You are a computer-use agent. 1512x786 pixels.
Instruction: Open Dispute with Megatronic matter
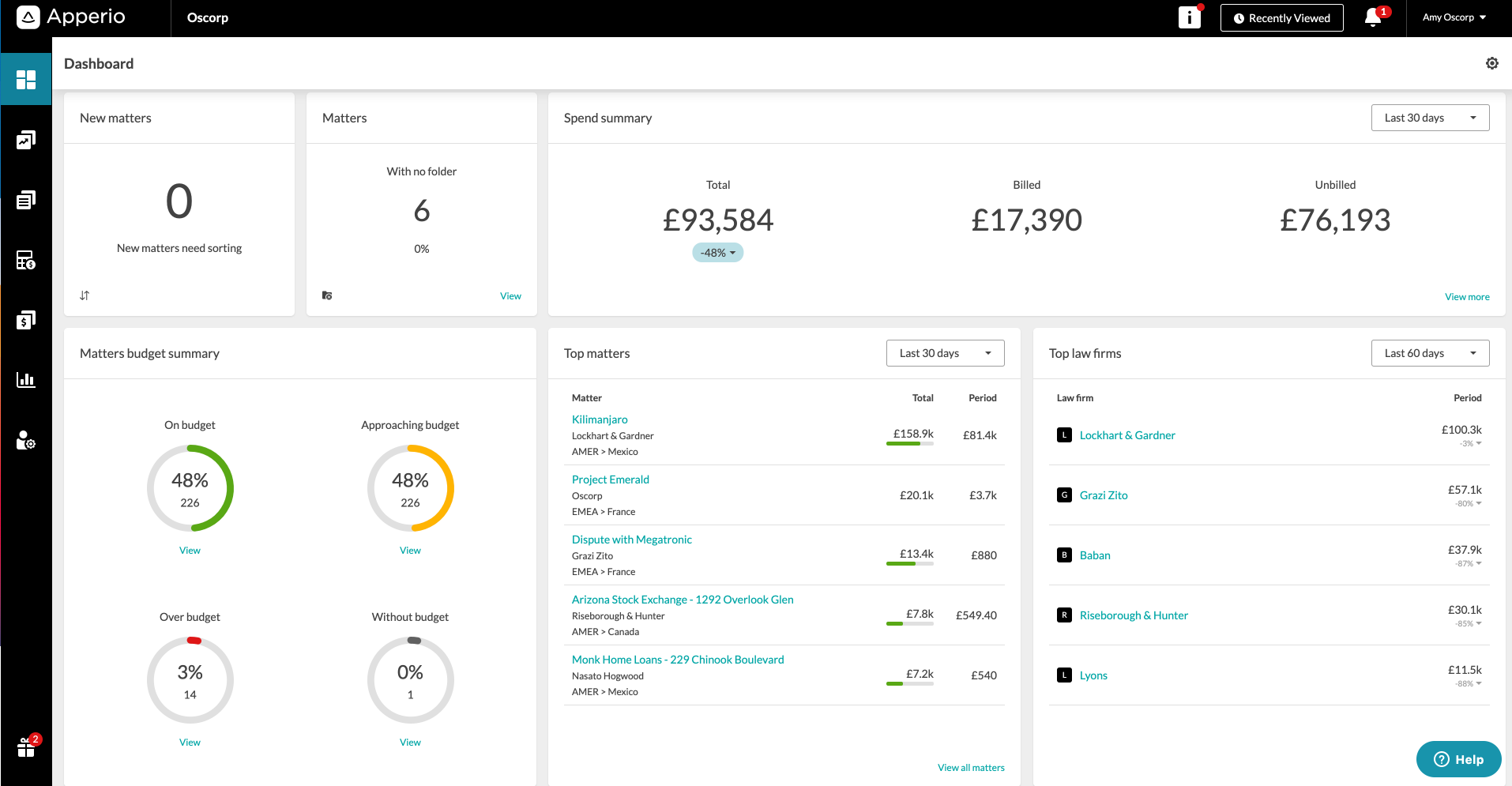pos(632,540)
